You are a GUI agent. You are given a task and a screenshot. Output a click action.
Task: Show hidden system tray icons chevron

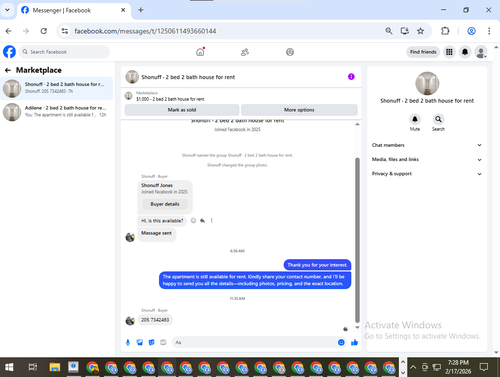[413, 367]
